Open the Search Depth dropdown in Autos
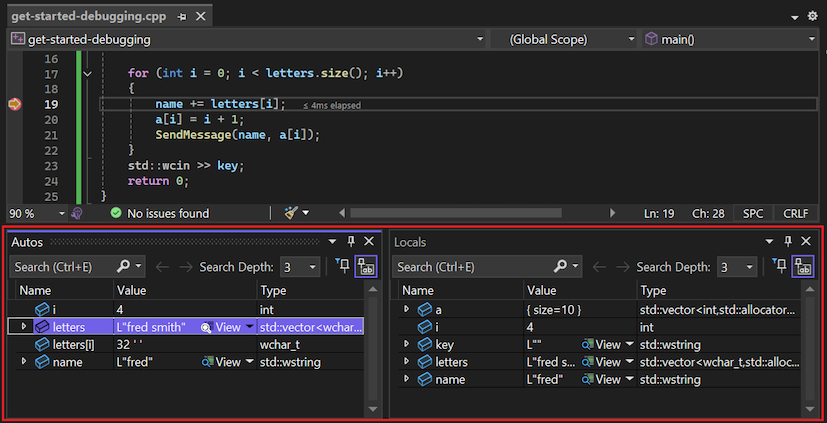This screenshot has height=423, width=827. (313, 267)
